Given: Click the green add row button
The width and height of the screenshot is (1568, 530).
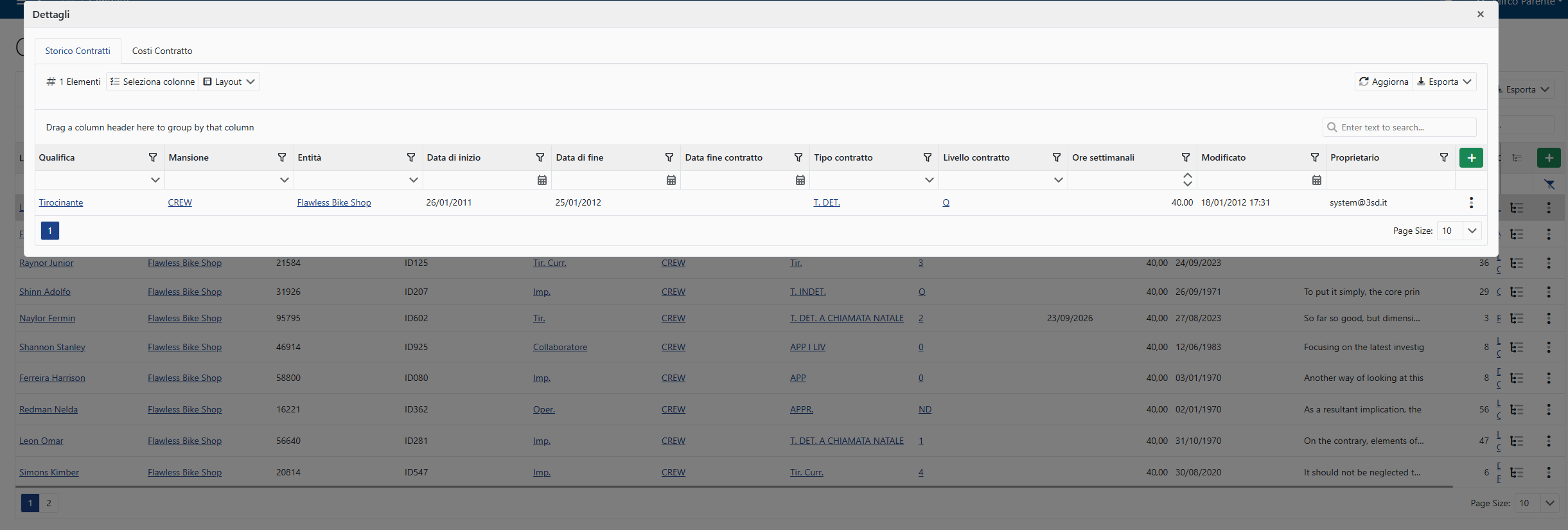Looking at the screenshot, I should tap(1470, 157).
